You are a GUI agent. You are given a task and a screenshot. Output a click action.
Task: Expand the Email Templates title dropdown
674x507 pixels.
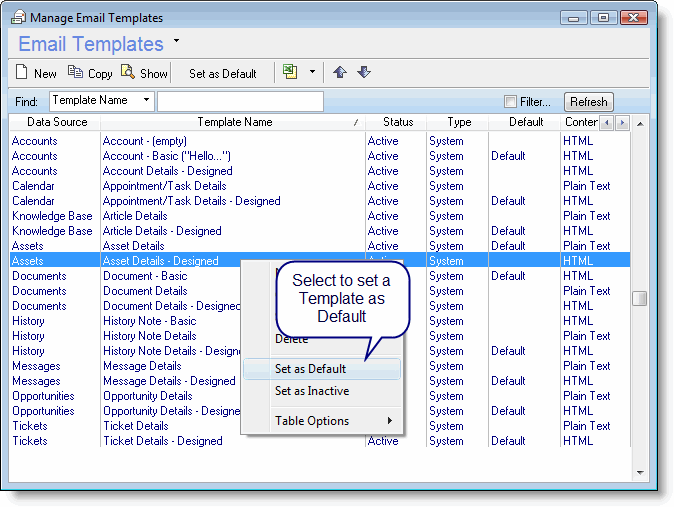(177, 41)
